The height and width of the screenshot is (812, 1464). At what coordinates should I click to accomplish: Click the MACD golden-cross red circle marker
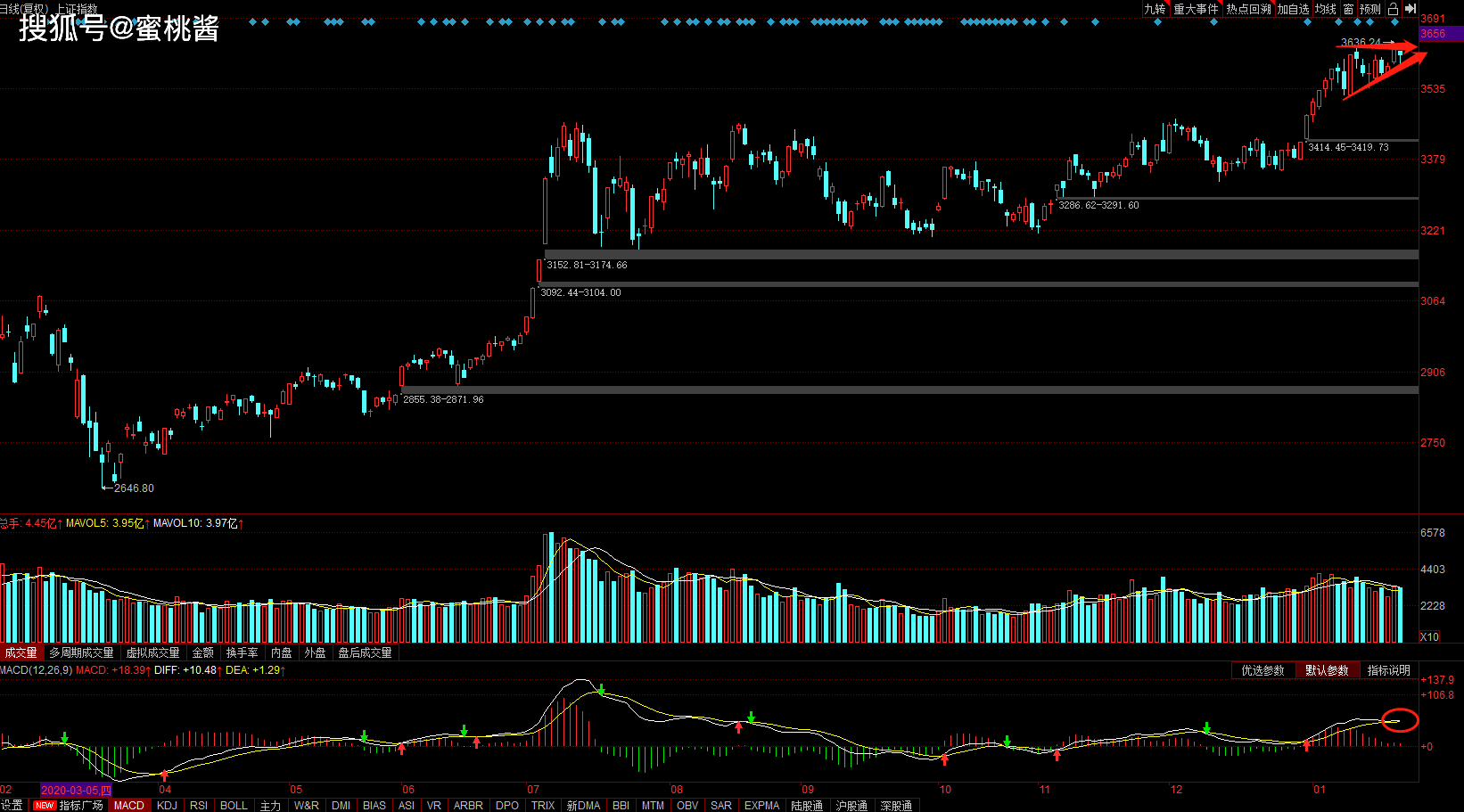point(1400,719)
